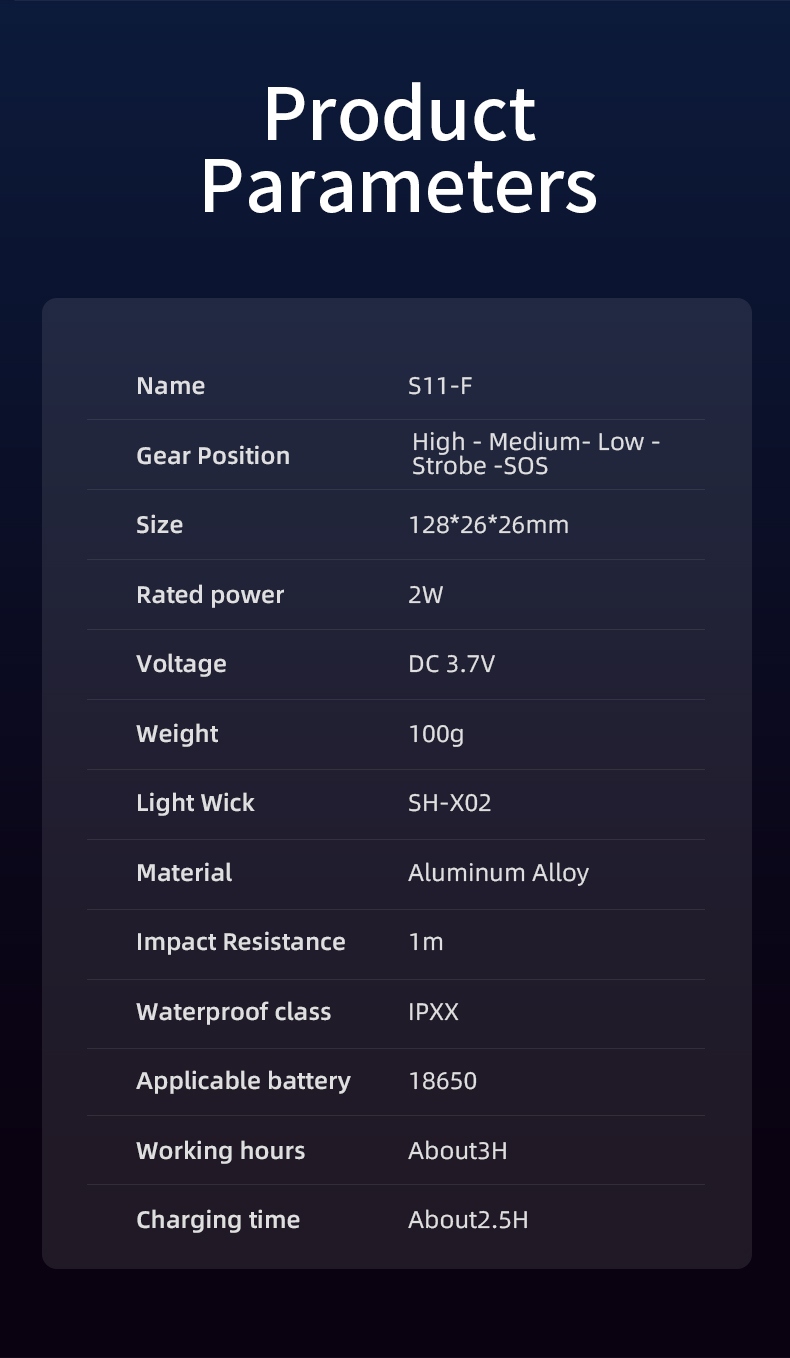The width and height of the screenshot is (790, 1358).
Task: Click the Product Parameters heading
Action: click(x=399, y=149)
